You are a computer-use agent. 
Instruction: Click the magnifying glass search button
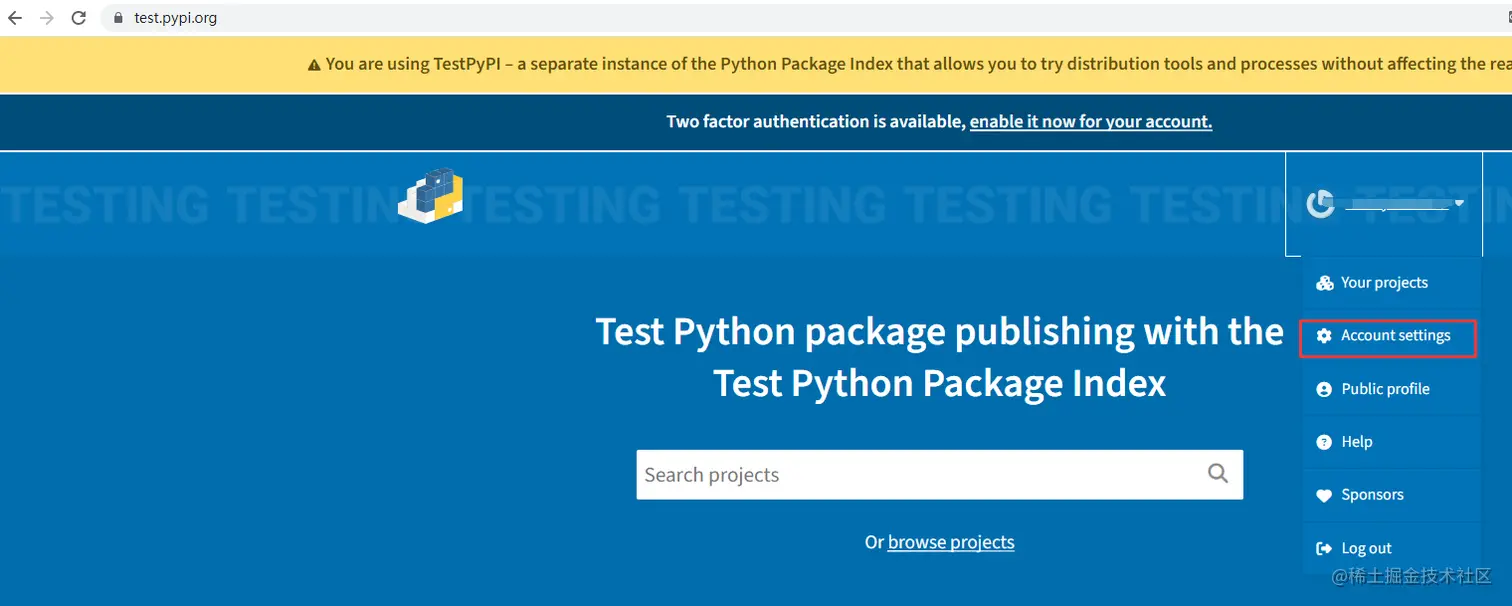click(x=1217, y=474)
